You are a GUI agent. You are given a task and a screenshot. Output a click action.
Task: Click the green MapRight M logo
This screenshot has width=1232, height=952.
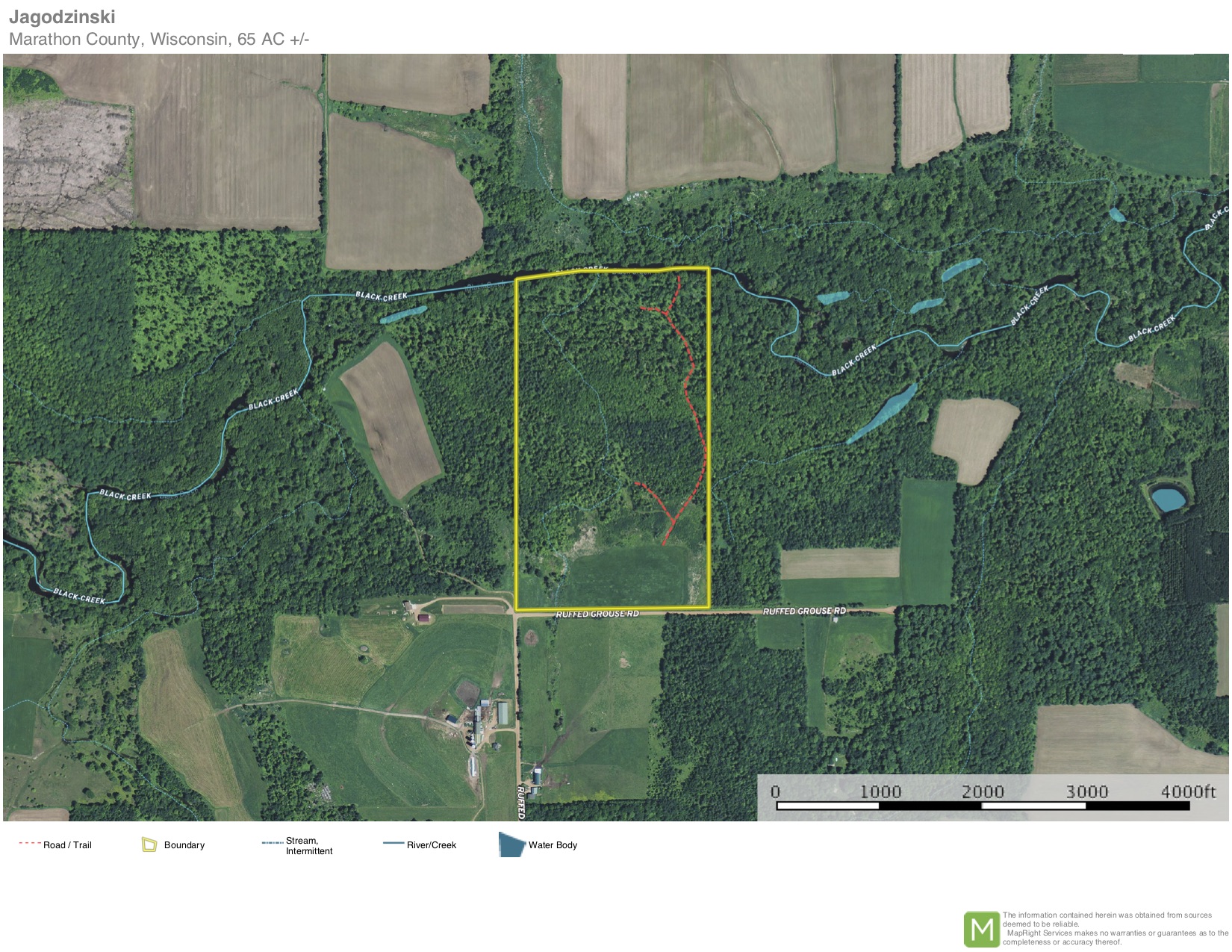[x=981, y=930]
